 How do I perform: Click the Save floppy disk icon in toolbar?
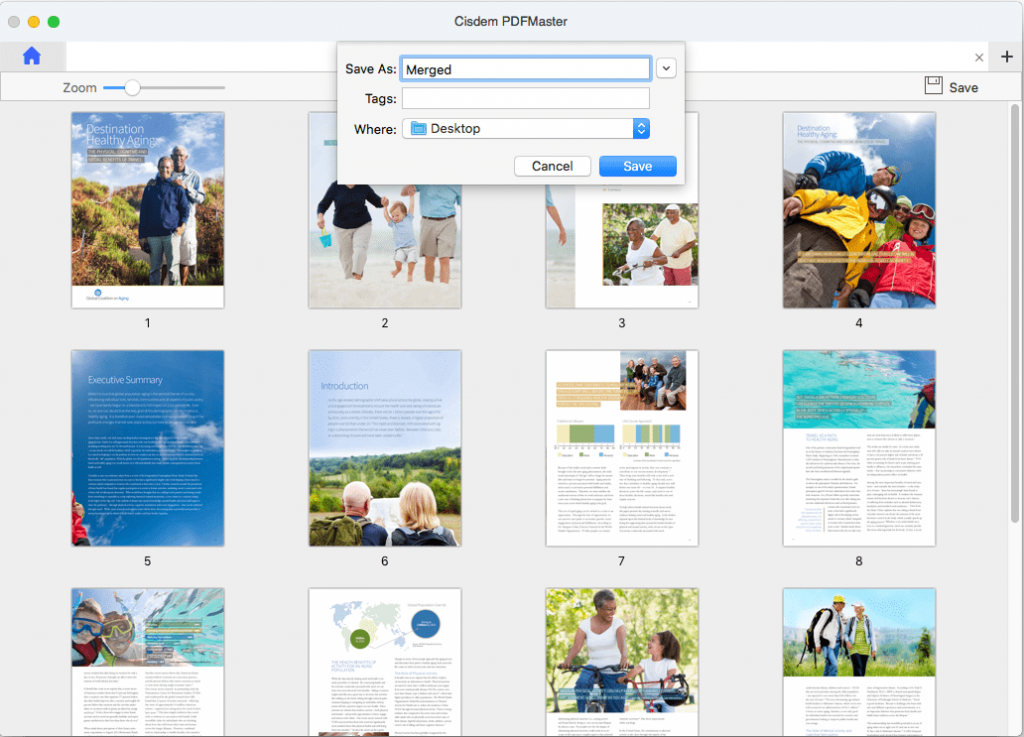[x=933, y=86]
